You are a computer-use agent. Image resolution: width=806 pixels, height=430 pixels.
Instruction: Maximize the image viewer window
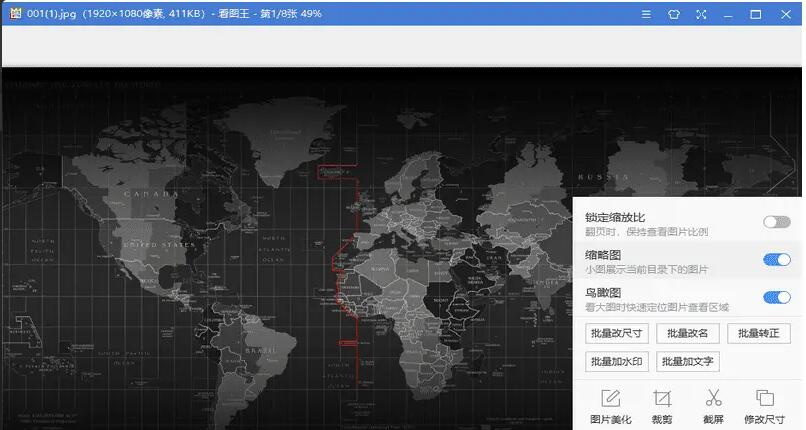point(756,15)
